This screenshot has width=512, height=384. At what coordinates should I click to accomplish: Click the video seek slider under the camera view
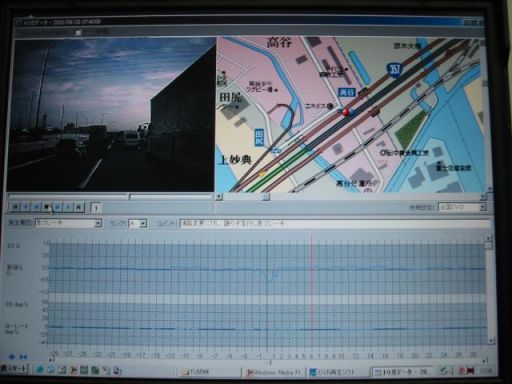pos(110,197)
